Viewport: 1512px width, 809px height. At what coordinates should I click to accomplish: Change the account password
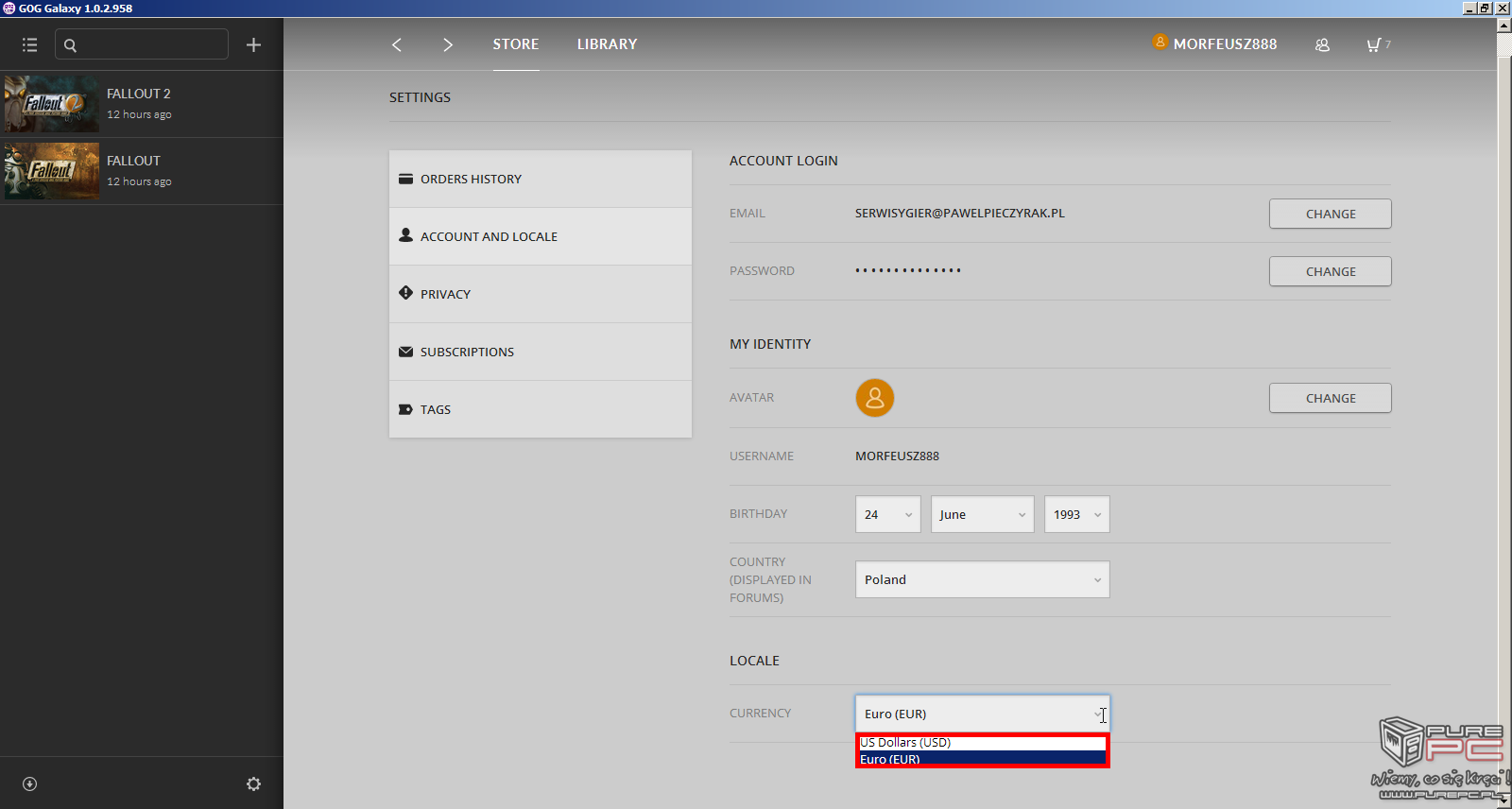pyautogui.click(x=1331, y=271)
